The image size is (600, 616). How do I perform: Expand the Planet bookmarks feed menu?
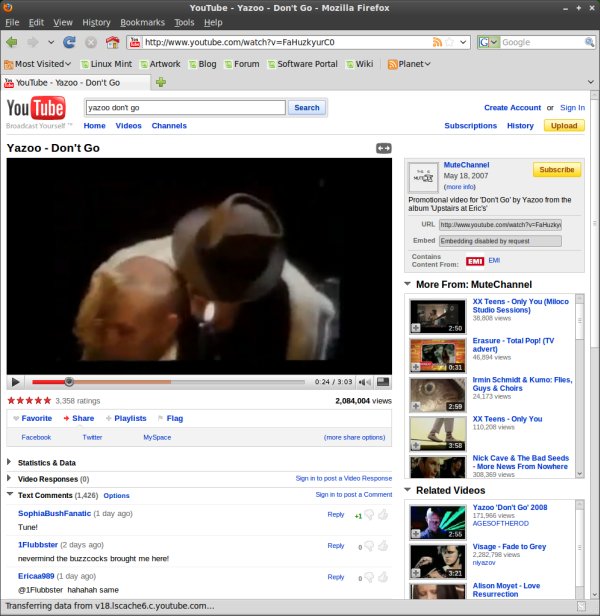[409, 64]
